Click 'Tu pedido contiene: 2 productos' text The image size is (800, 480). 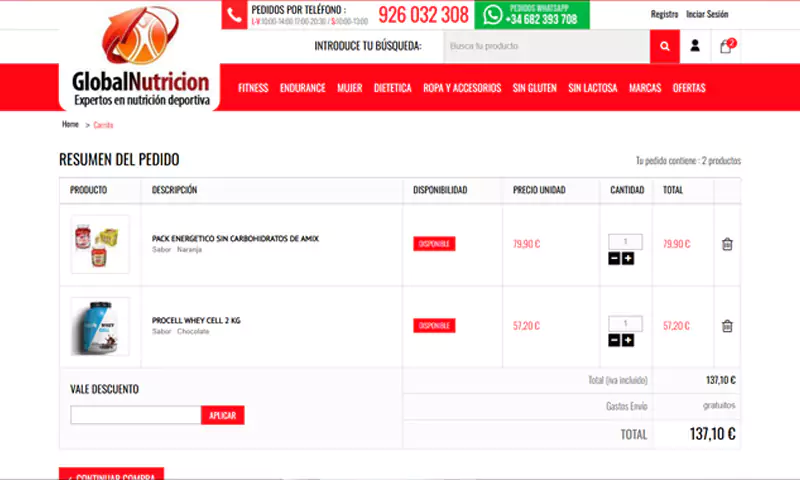pos(688,161)
